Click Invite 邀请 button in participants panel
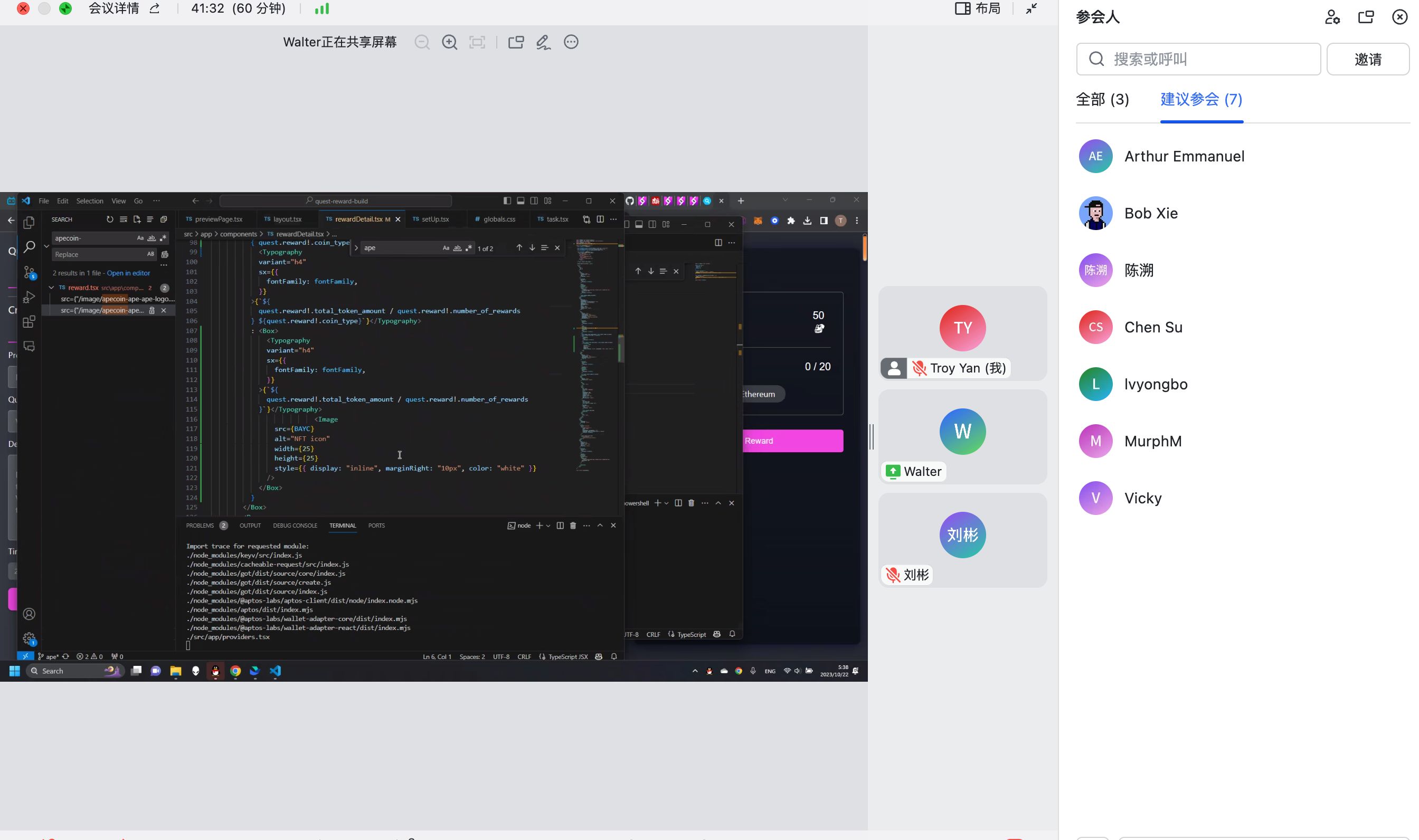This screenshot has height=840, width=1419. [x=1369, y=58]
